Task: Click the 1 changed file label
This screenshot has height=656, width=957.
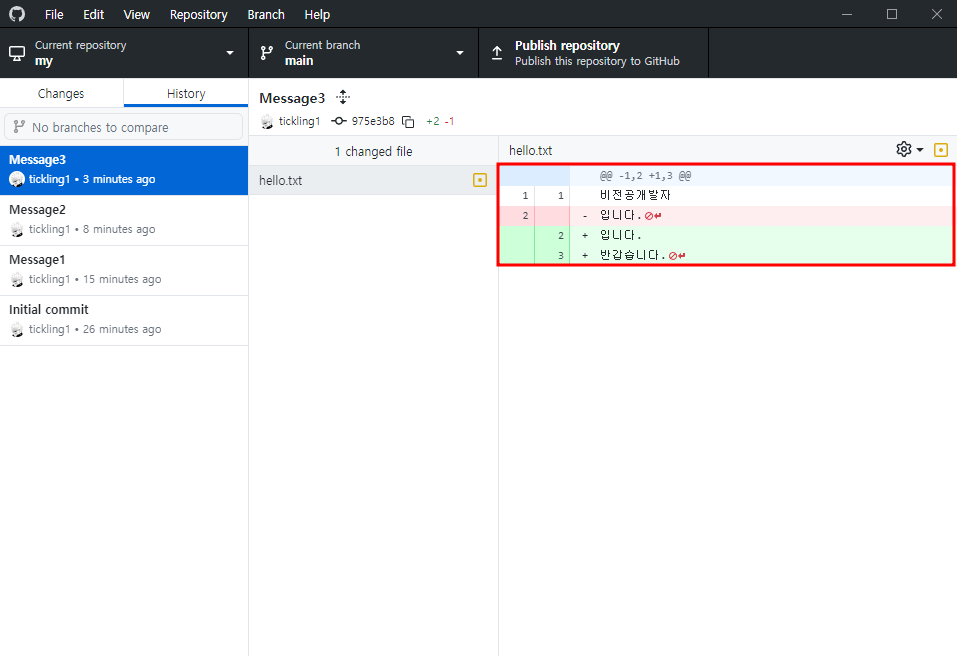Action: tap(373, 151)
